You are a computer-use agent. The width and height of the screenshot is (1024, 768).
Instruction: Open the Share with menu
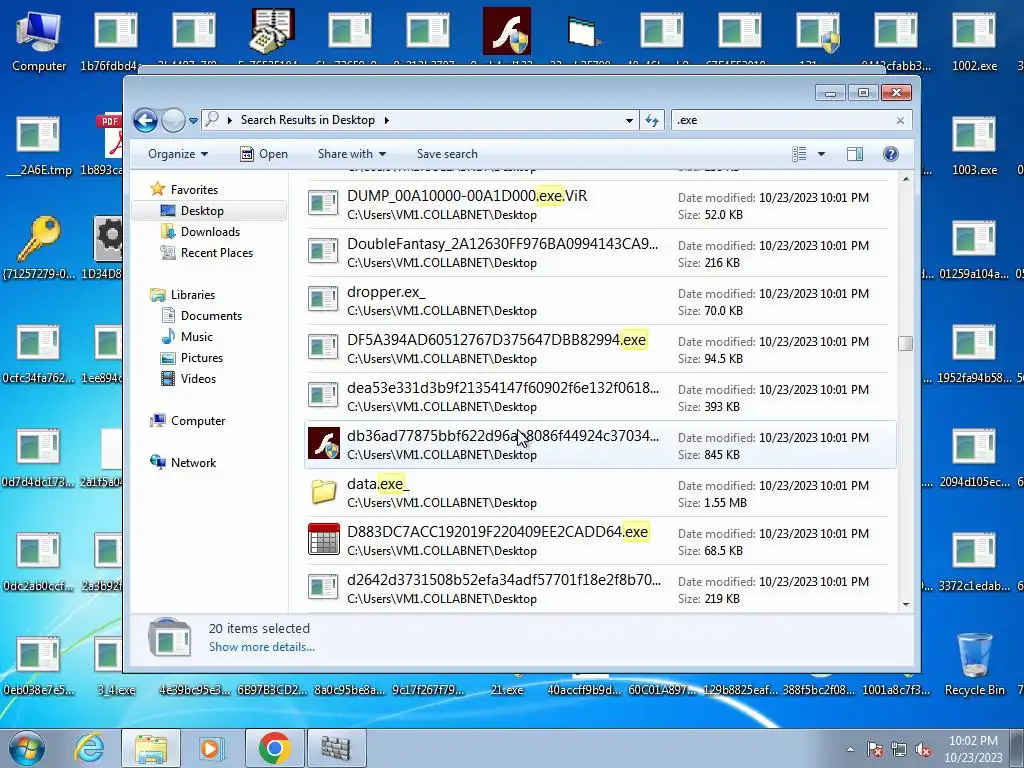[x=351, y=154]
